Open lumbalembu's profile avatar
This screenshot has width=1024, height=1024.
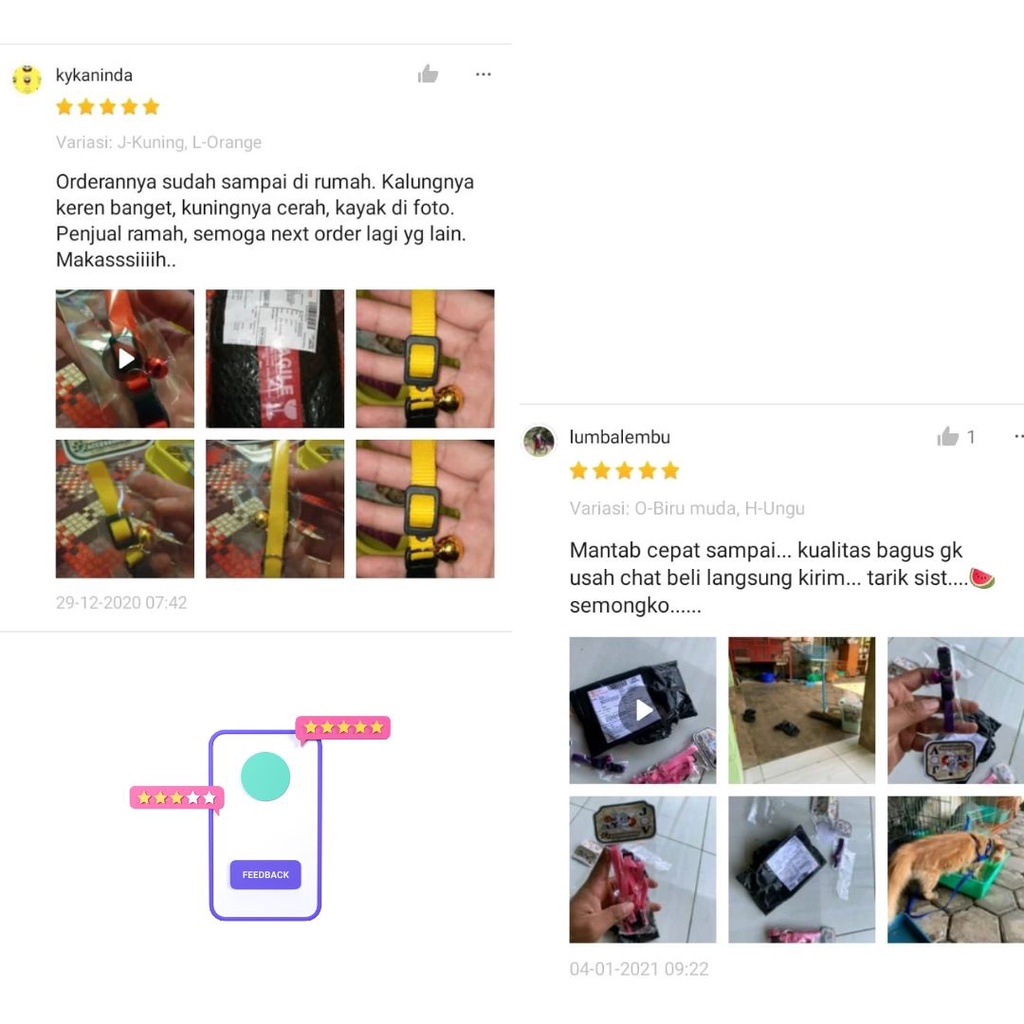pyautogui.click(x=539, y=441)
